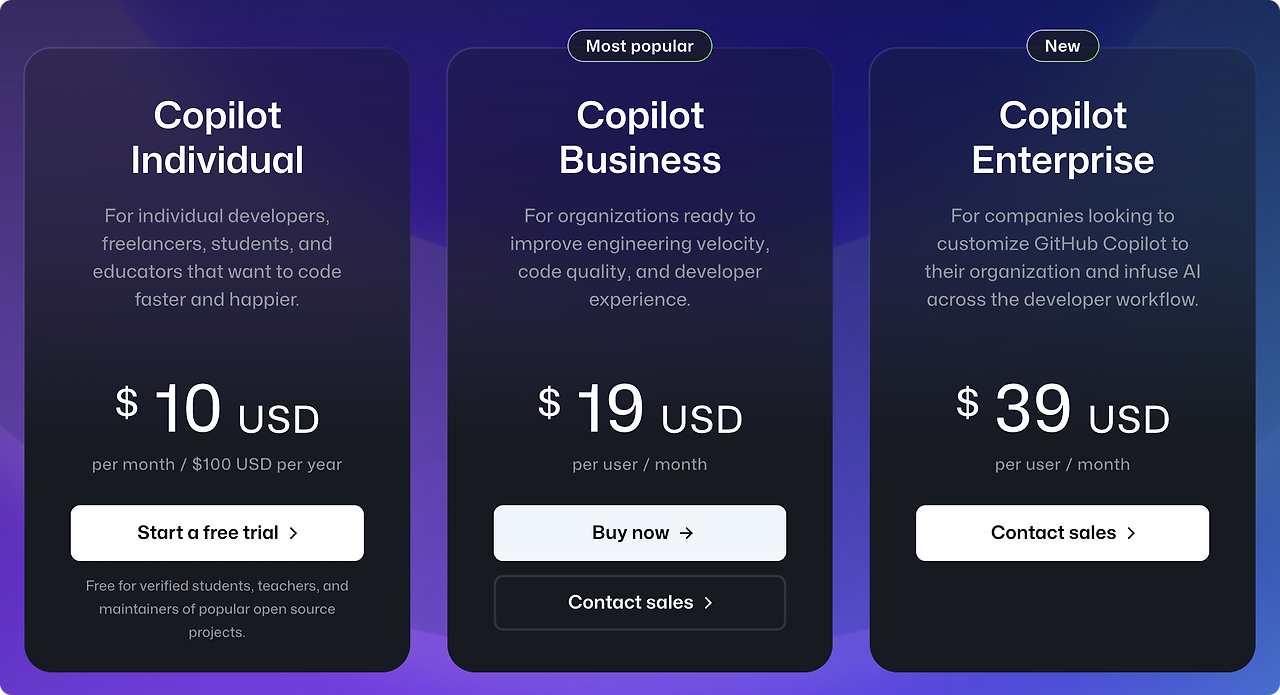Click the Copilot Business heading

[640, 137]
